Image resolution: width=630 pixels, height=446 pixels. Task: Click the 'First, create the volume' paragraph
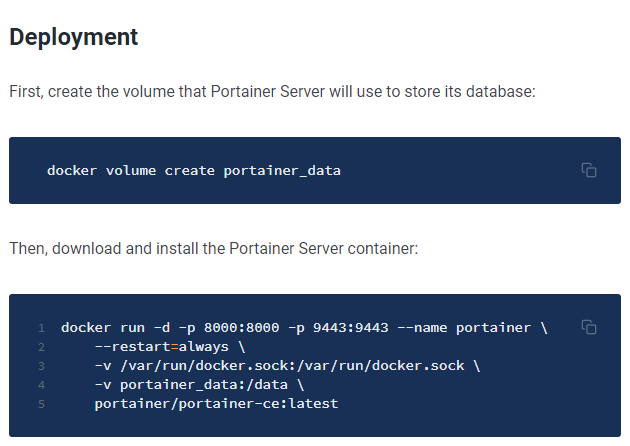click(x=272, y=92)
